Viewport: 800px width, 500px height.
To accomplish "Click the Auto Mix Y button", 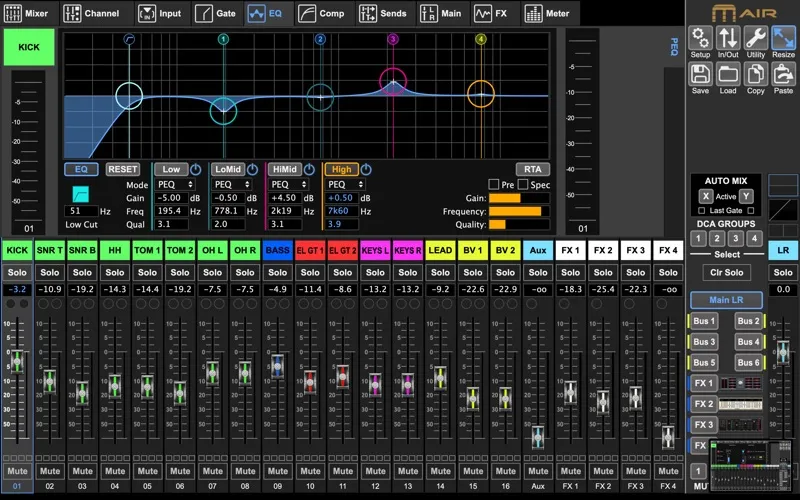I will point(746,196).
